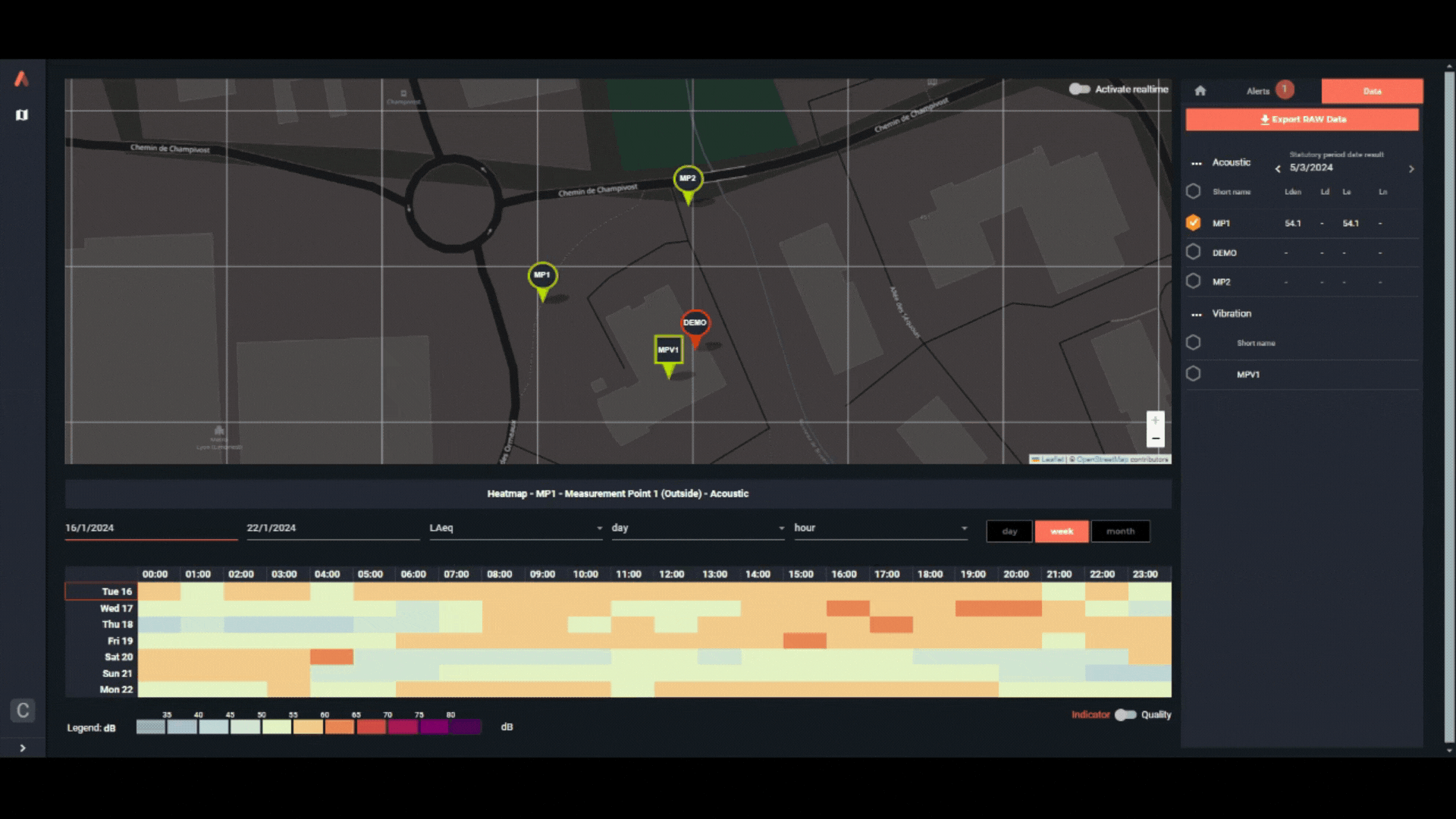Viewport: 1456px width, 819px height.
Task: Select the MPV1 square map marker
Action: coord(668,350)
